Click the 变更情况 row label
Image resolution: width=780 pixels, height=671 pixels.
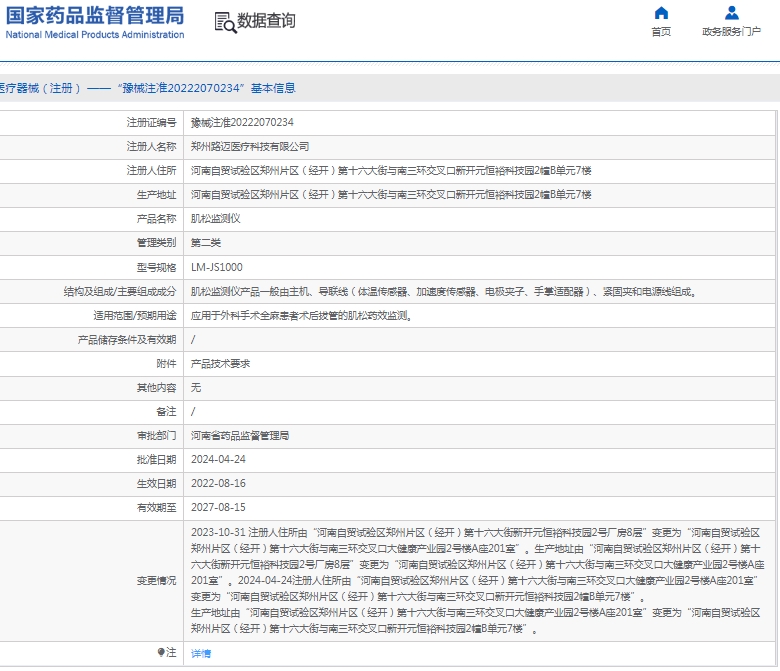(x=156, y=580)
